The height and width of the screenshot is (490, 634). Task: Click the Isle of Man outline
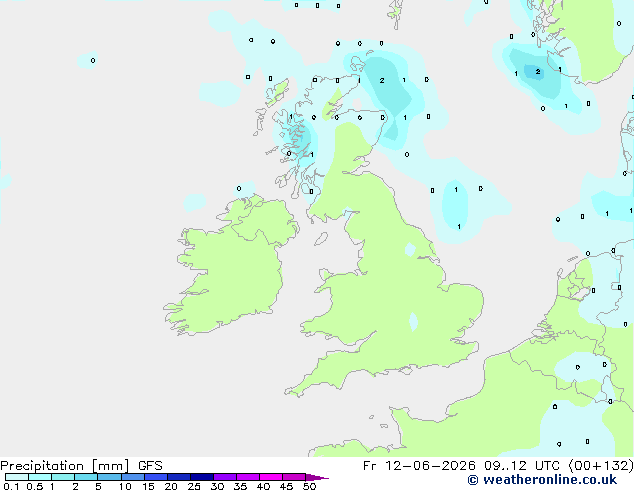point(321,239)
